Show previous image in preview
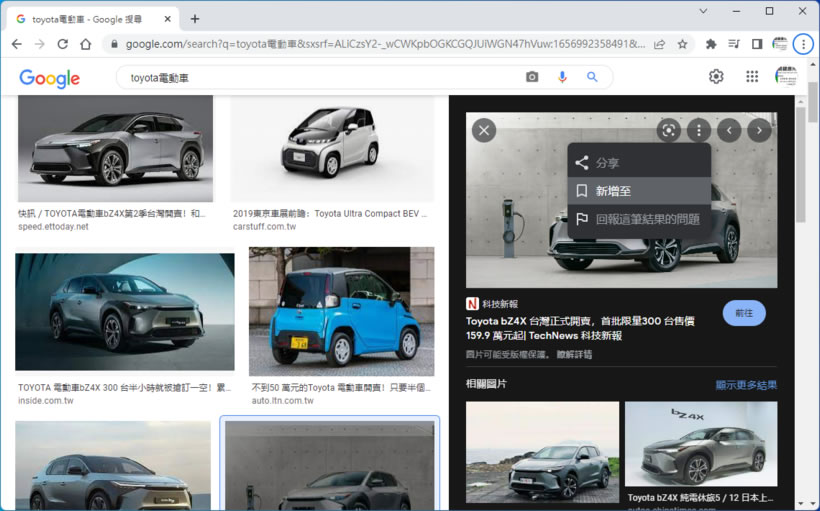The width and height of the screenshot is (820, 511). pos(729,130)
